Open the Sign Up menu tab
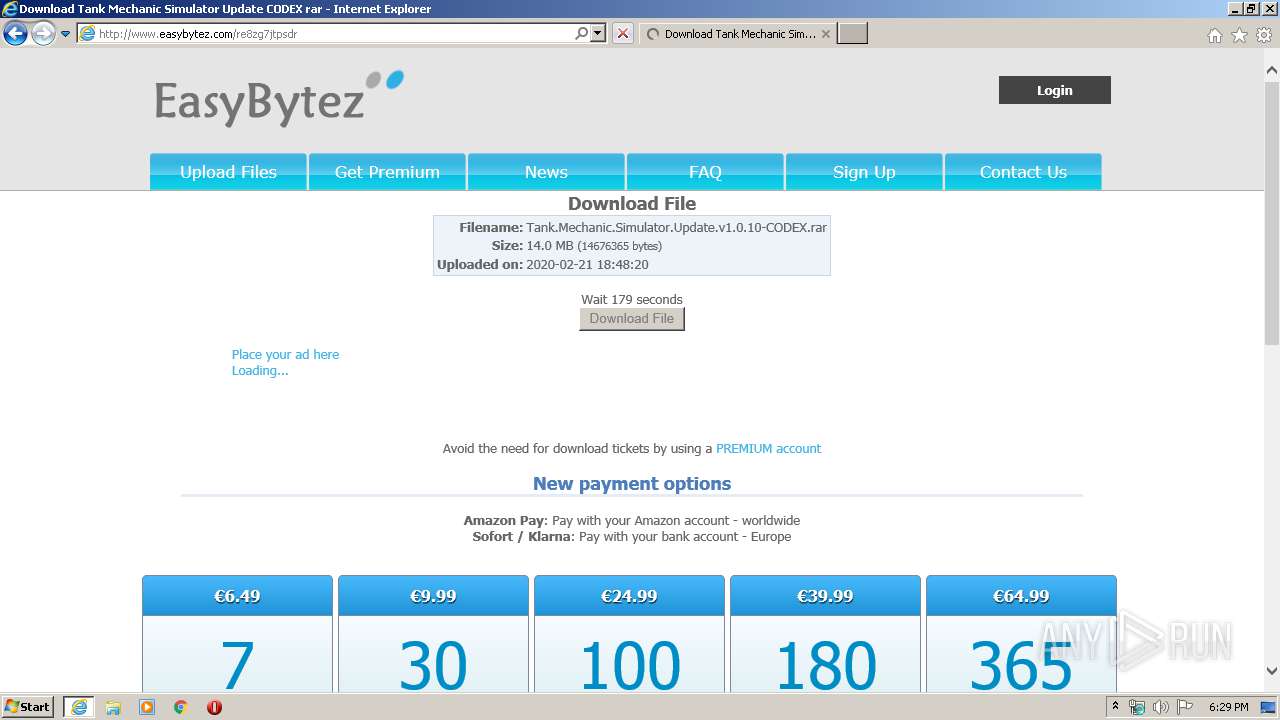 coord(864,172)
